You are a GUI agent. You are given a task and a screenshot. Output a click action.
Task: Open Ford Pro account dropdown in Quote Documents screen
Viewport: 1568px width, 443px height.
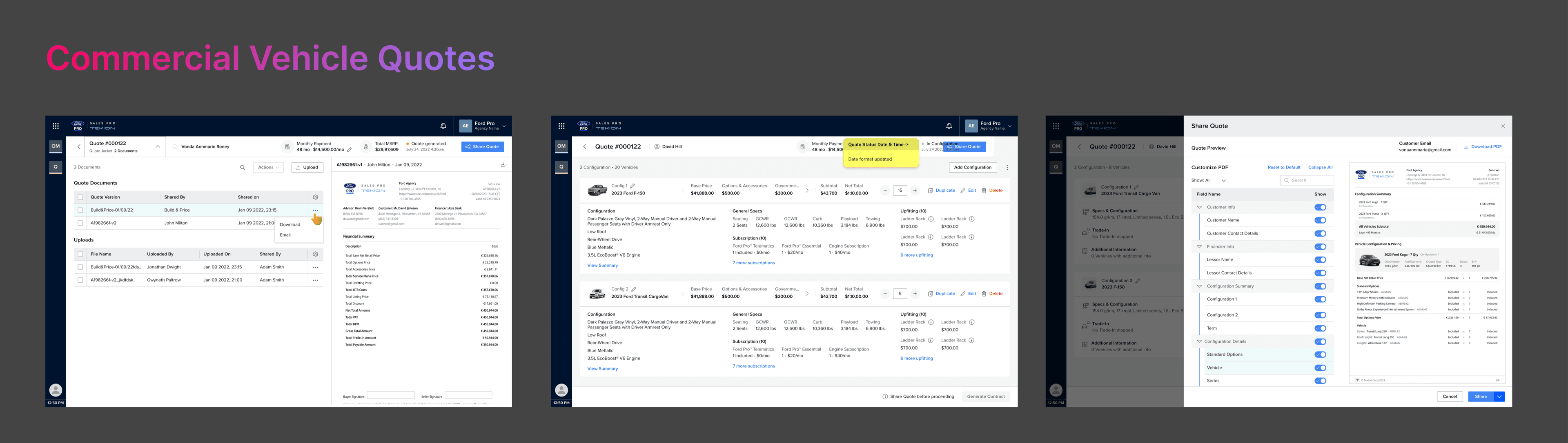click(504, 126)
